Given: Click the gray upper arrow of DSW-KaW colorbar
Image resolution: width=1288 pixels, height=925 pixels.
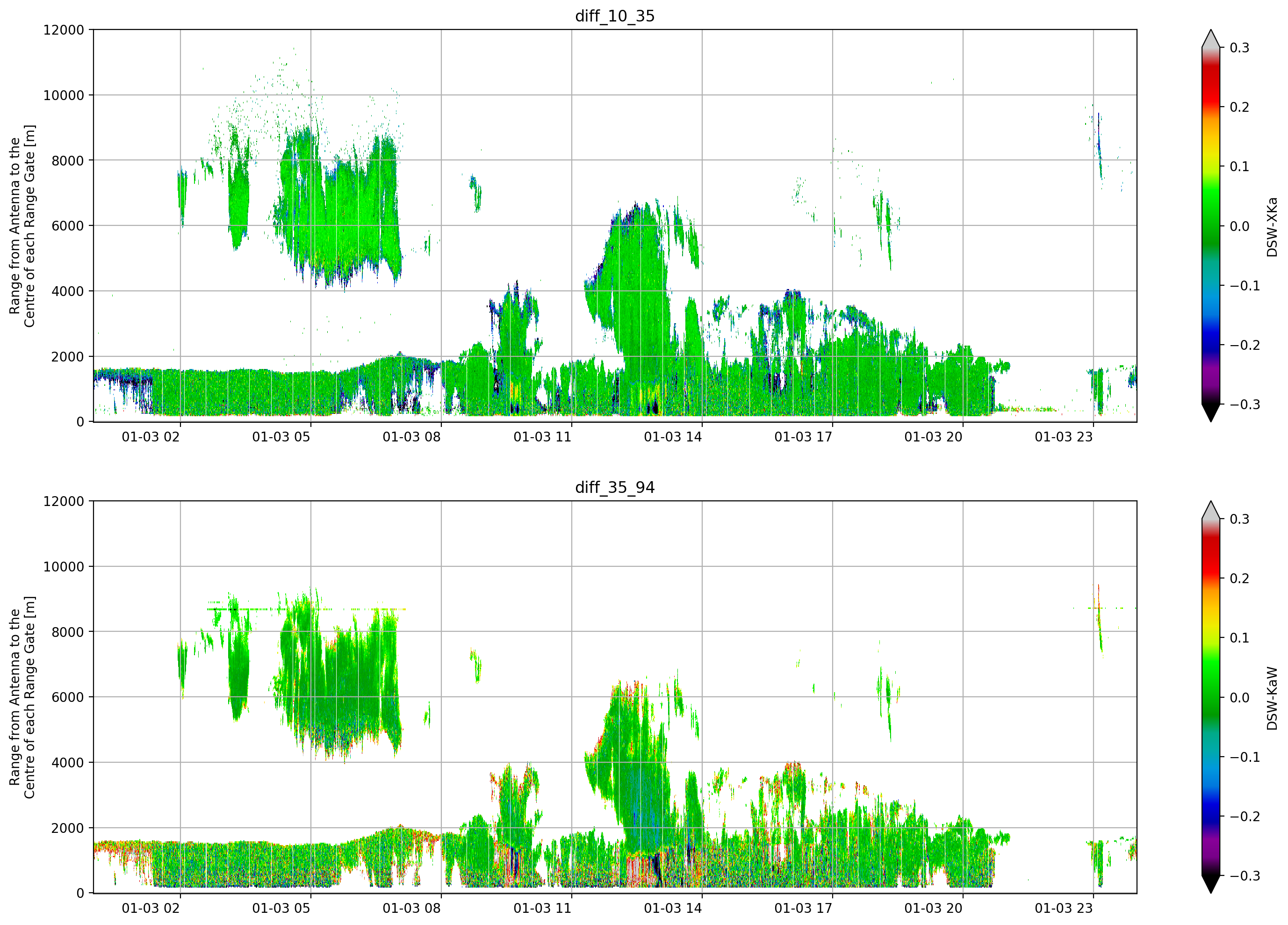Looking at the screenshot, I should 1211,511.
